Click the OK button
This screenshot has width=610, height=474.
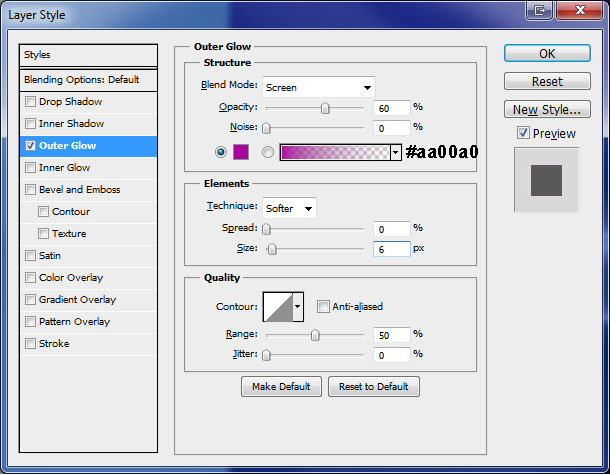coord(547,53)
